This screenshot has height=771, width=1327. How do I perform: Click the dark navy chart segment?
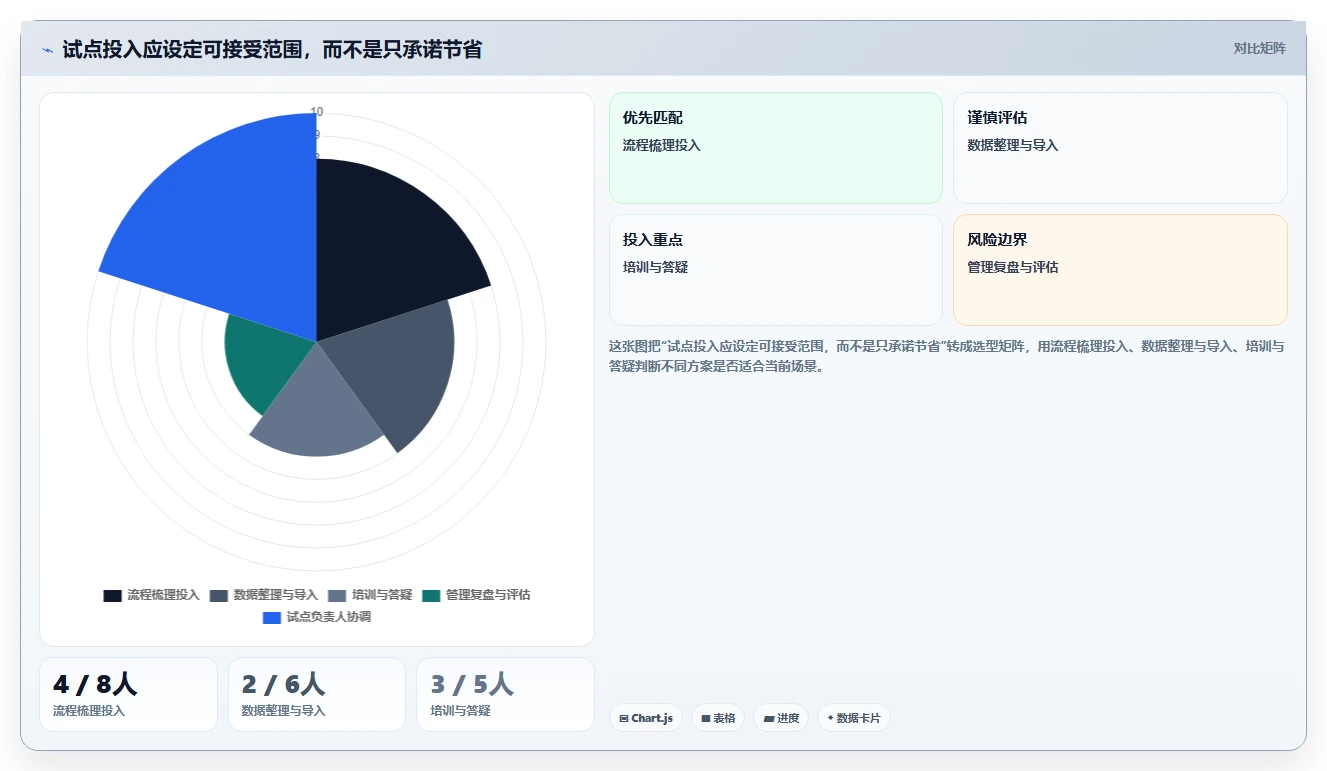click(x=390, y=250)
